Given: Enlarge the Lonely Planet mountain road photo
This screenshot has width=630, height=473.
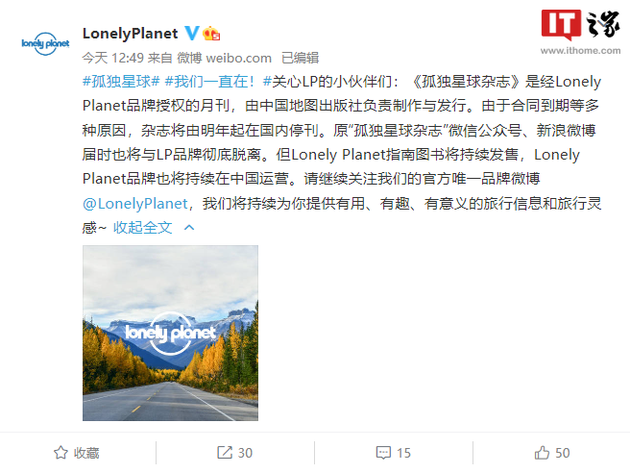Looking at the screenshot, I should [x=170, y=333].
